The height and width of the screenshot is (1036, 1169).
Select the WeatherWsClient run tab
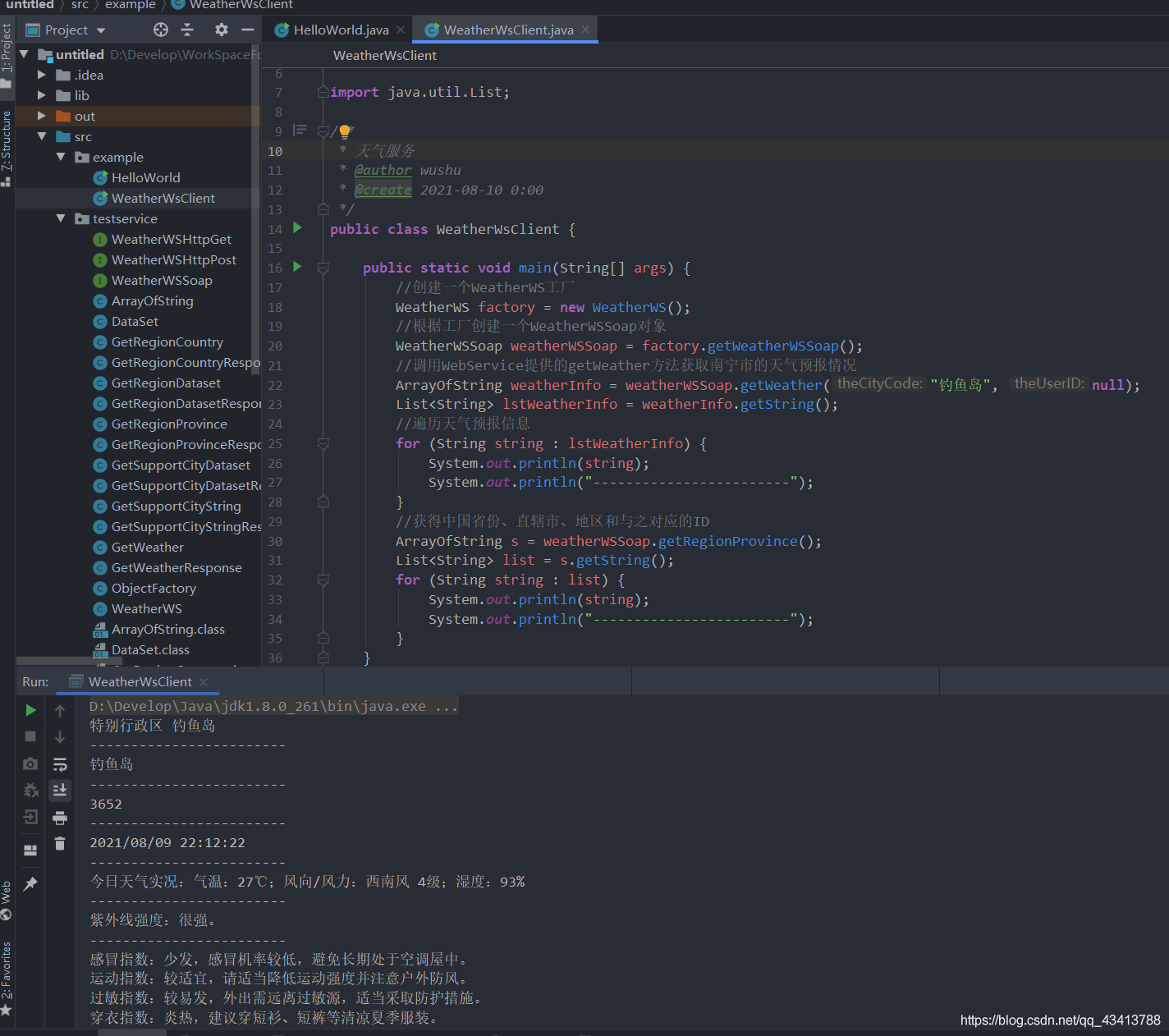point(140,681)
